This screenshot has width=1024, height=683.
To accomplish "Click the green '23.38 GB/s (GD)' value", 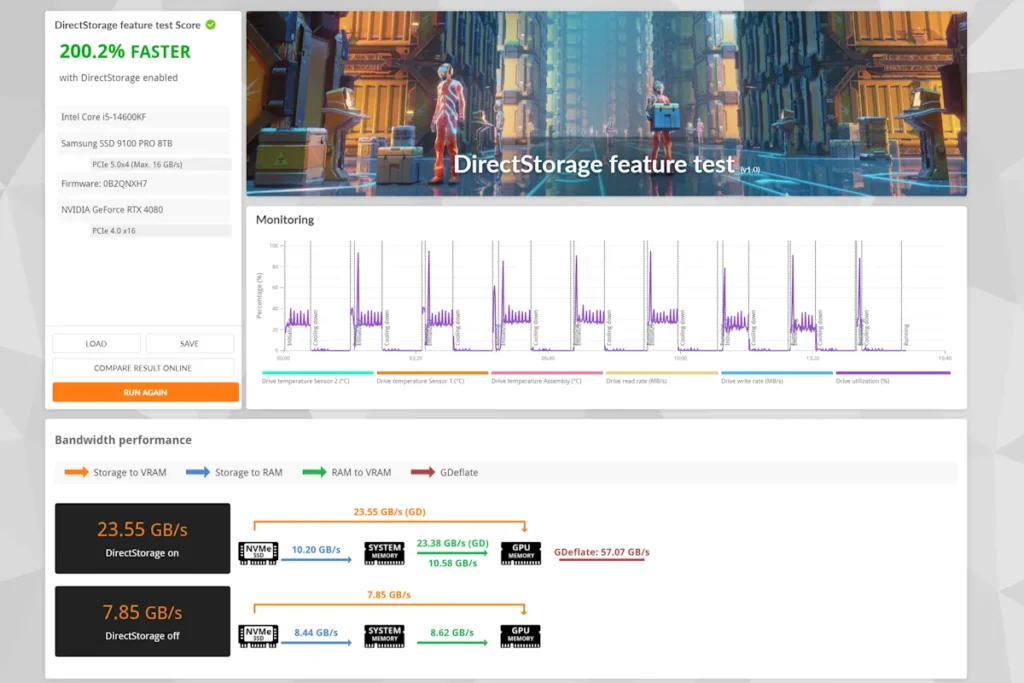I will coord(453,543).
